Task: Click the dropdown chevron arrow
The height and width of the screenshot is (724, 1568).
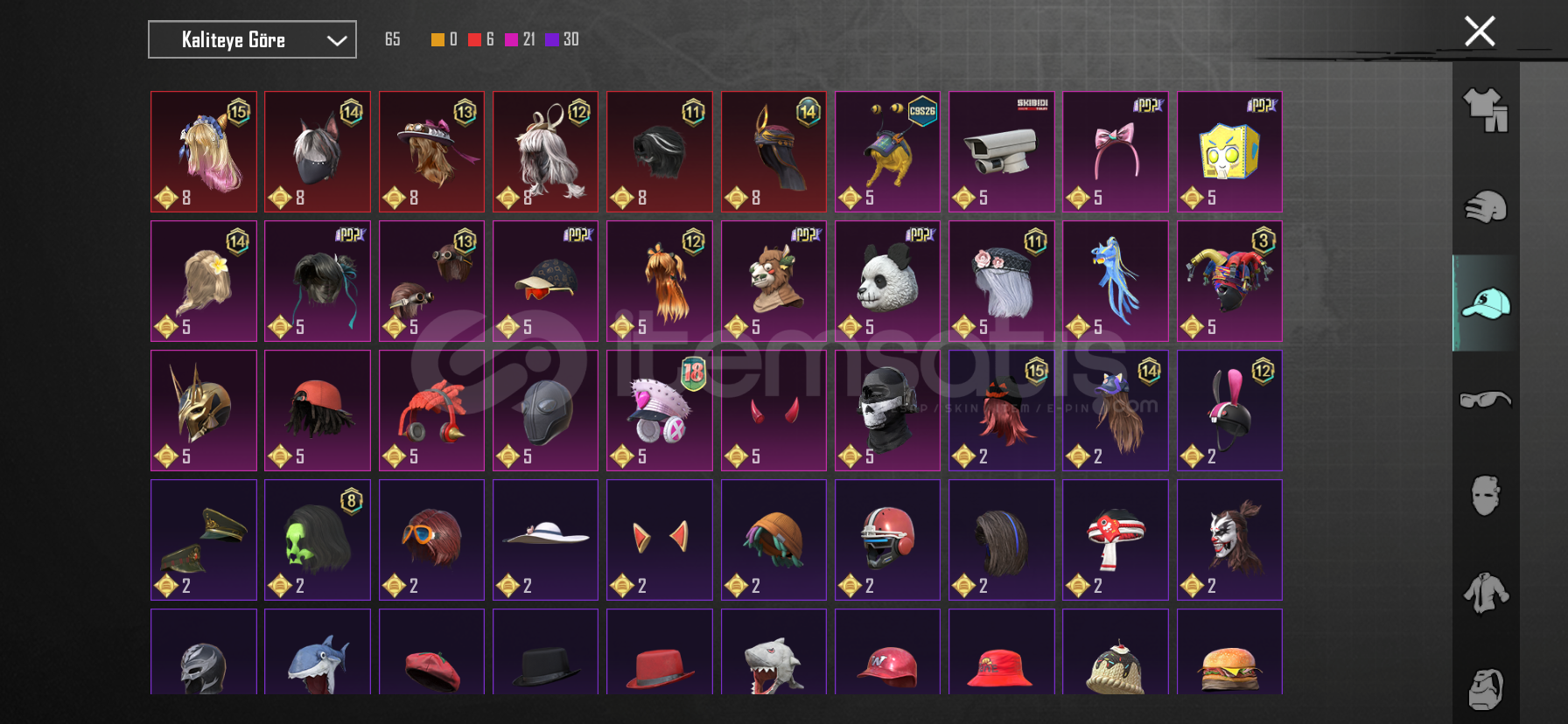Action: click(x=337, y=40)
